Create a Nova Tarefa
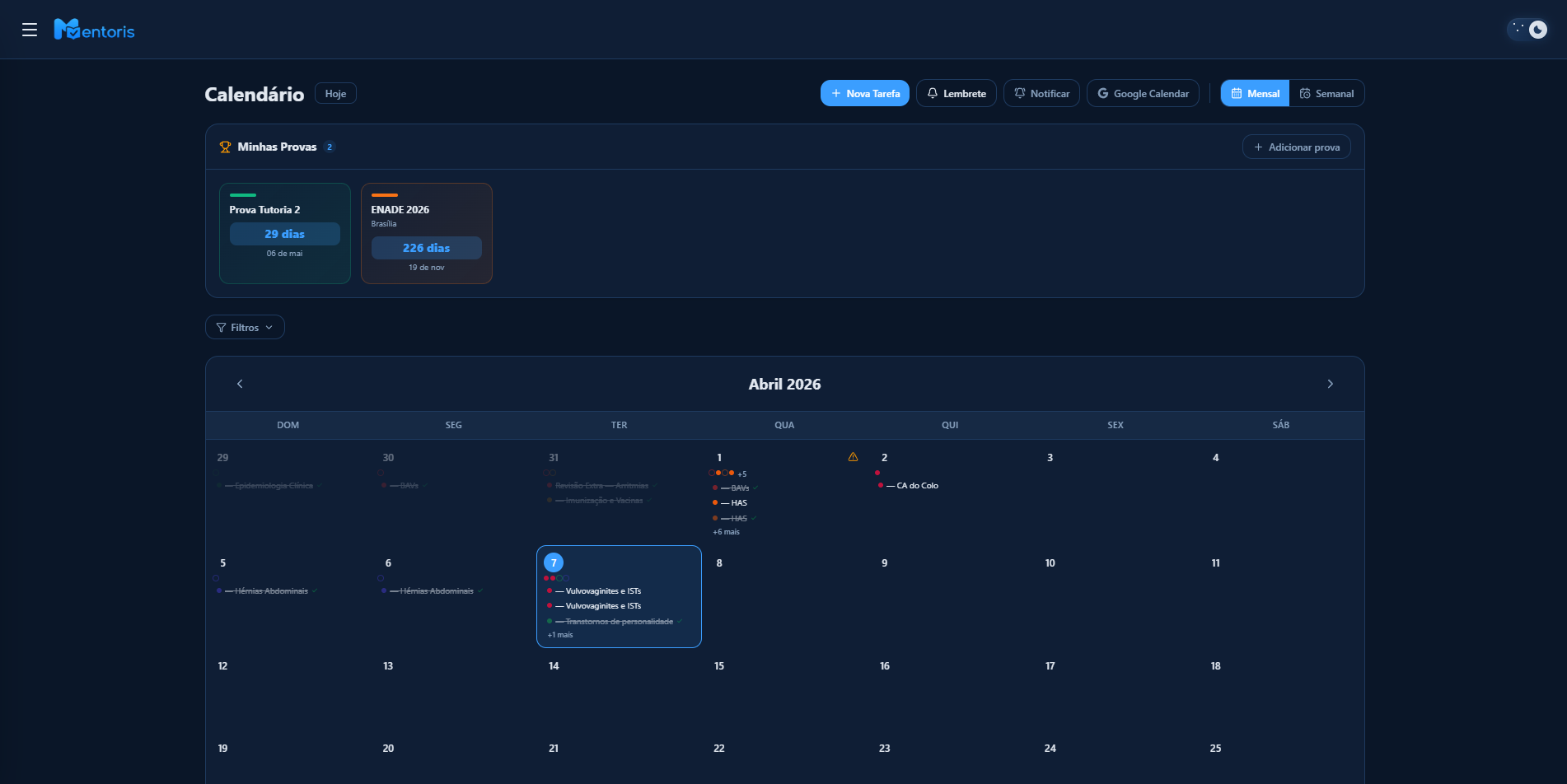Image resolution: width=1567 pixels, height=784 pixels. pos(864,93)
